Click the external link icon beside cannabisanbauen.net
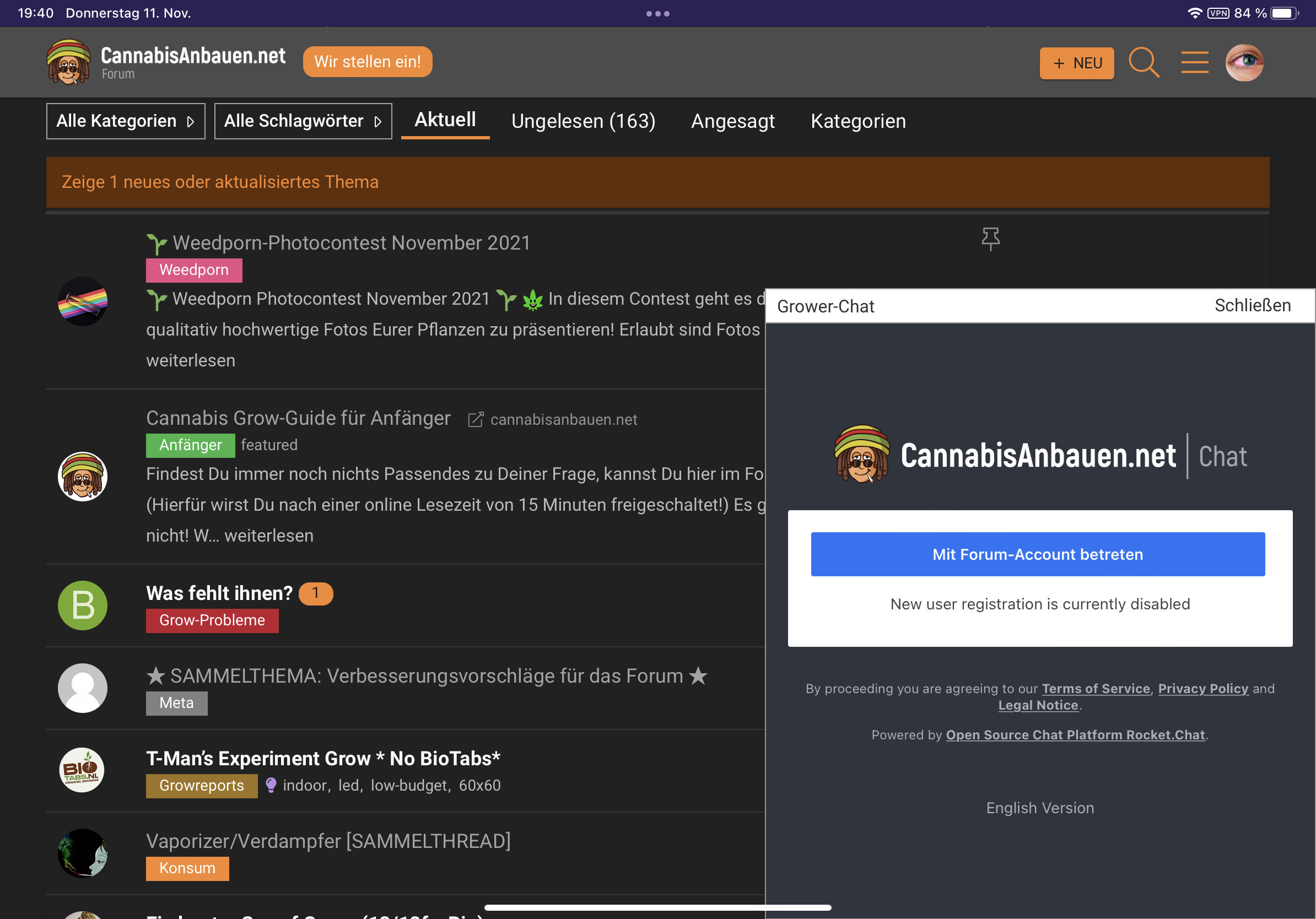 coord(475,420)
